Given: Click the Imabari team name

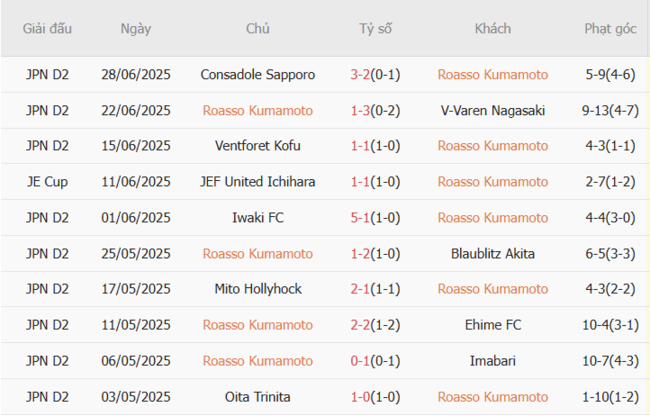Looking at the screenshot, I should tap(493, 362).
